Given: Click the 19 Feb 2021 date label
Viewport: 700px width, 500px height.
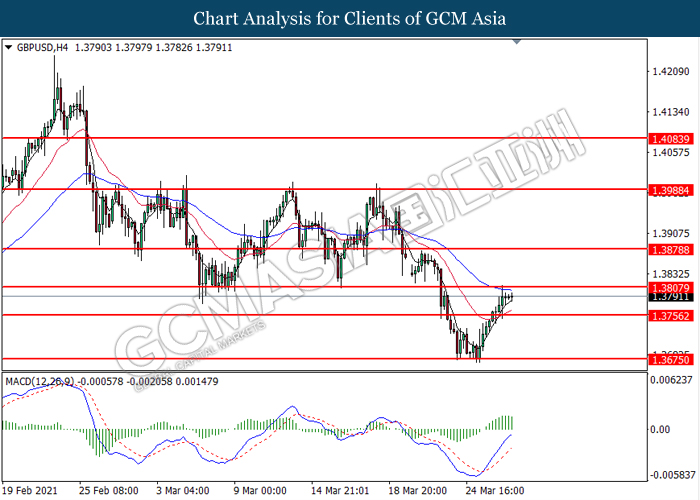Looking at the screenshot, I should click(x=30, y=491).
